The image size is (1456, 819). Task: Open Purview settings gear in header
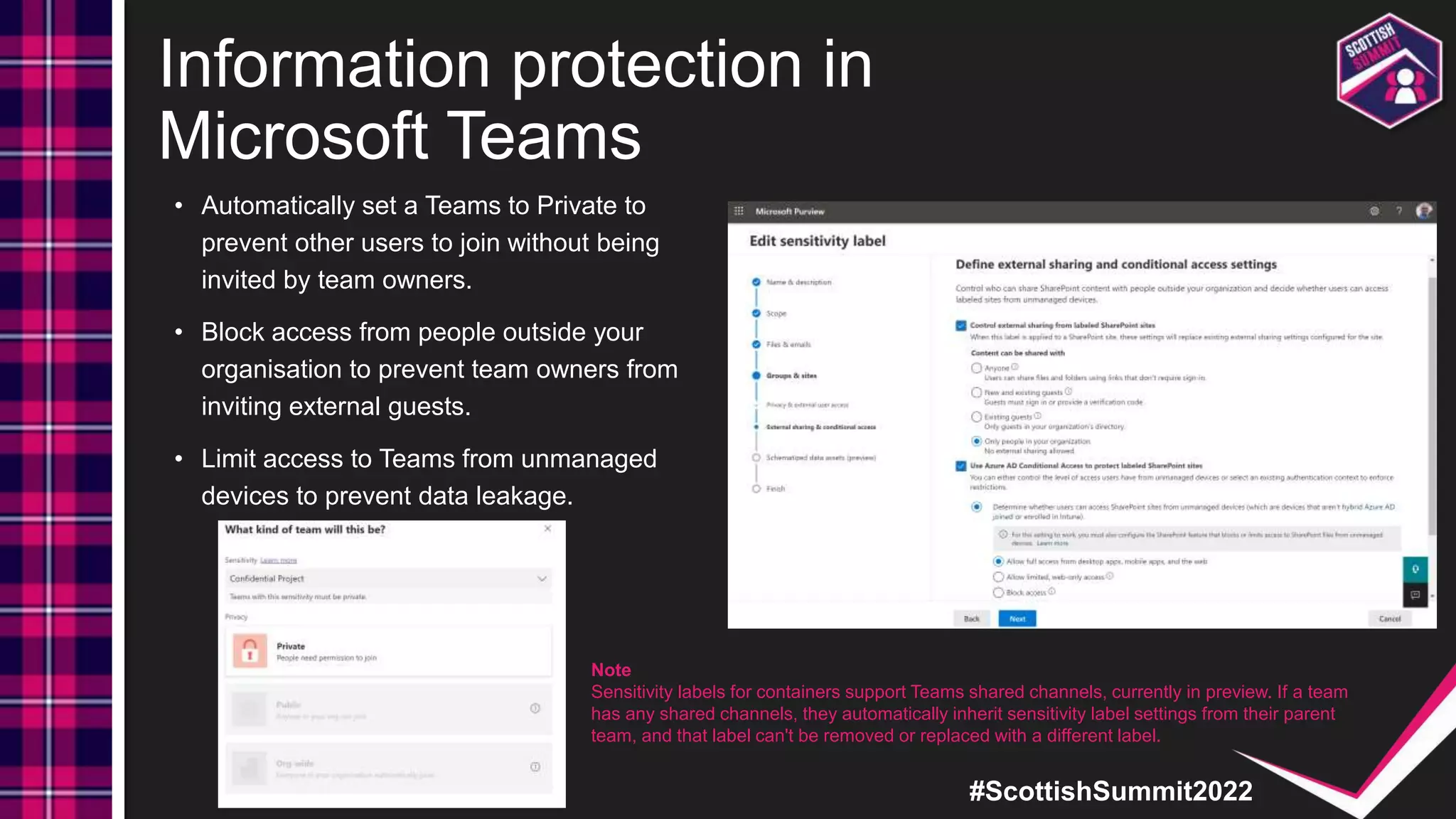(x=1374, y=211)
